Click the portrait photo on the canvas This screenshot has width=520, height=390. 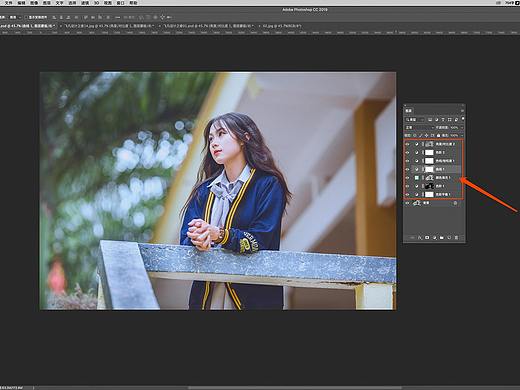218,191
